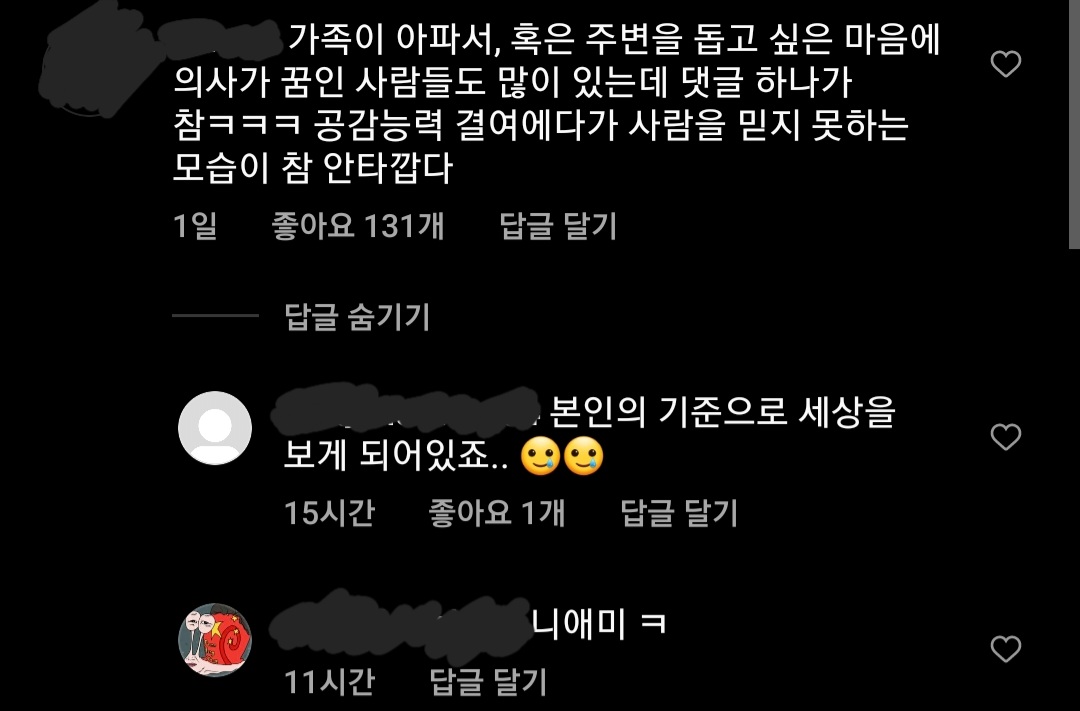The width and height of the screenshot is (1080, 711).
Task: Open the blurred username before 본인의 기준으로
Action: (404, 411)
